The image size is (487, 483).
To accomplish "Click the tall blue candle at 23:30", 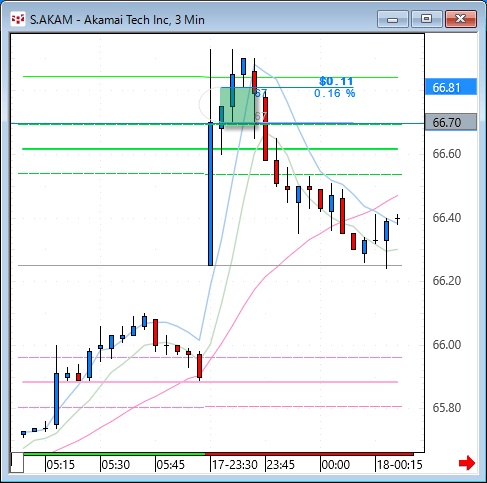I will coord(210,194).
